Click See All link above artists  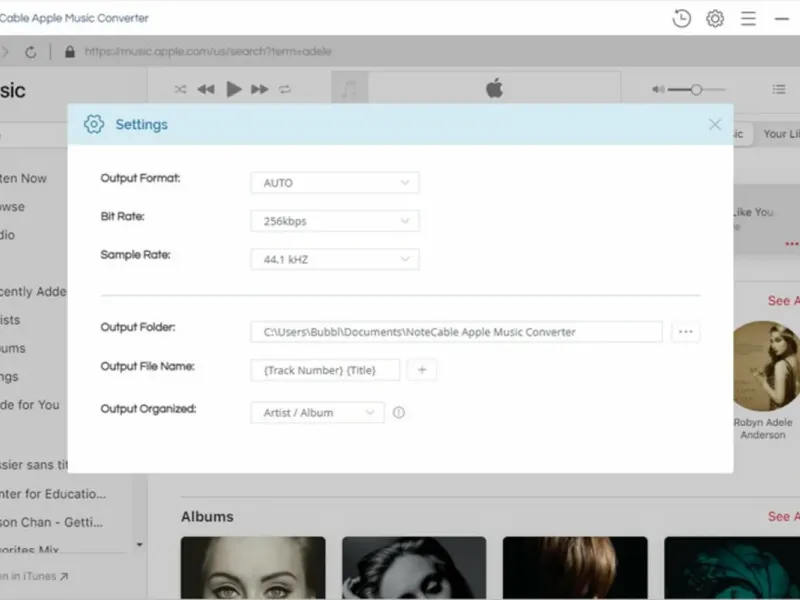[x=784, y=301]
